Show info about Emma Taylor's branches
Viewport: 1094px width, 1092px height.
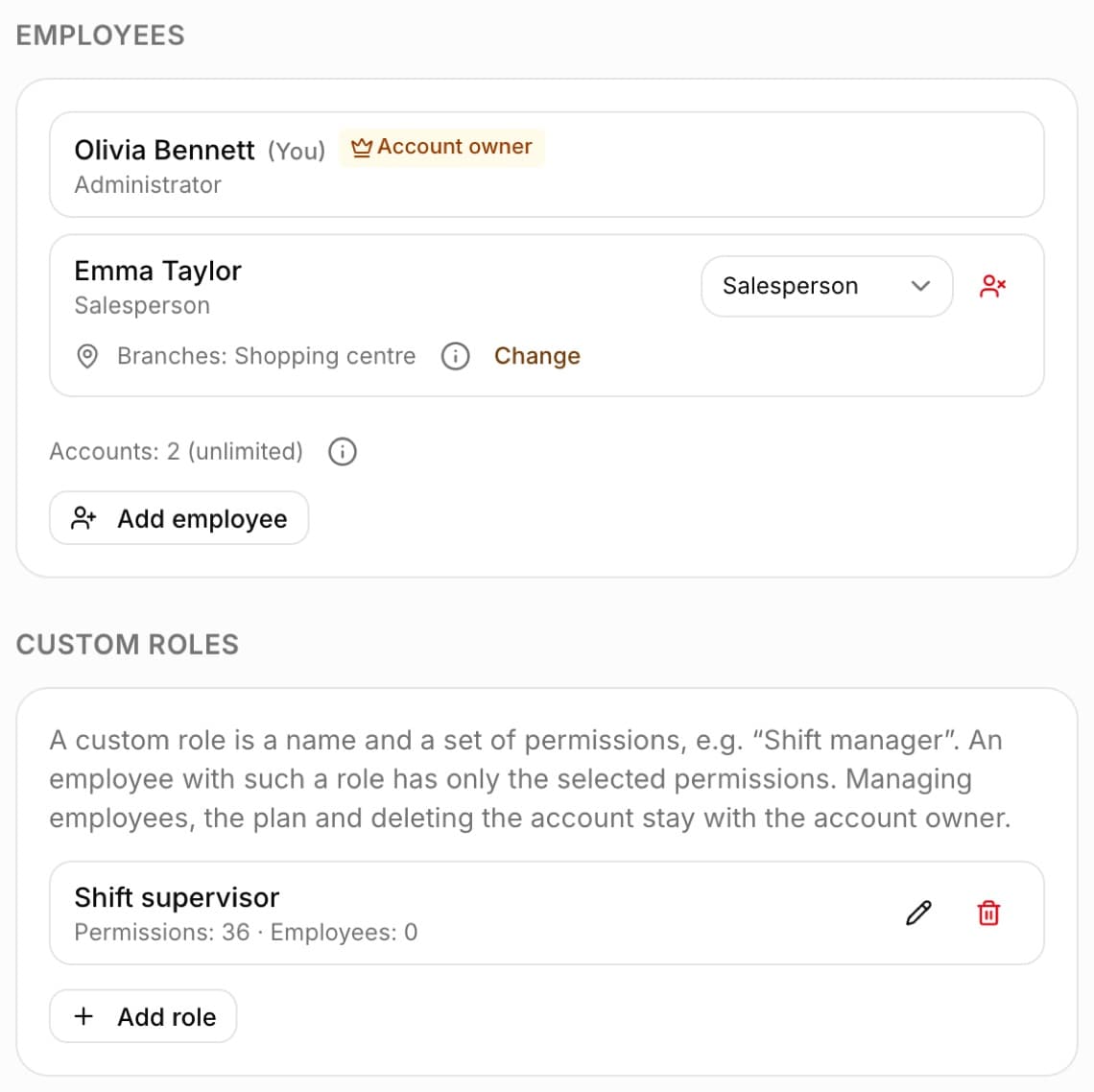tap(455, 356)
